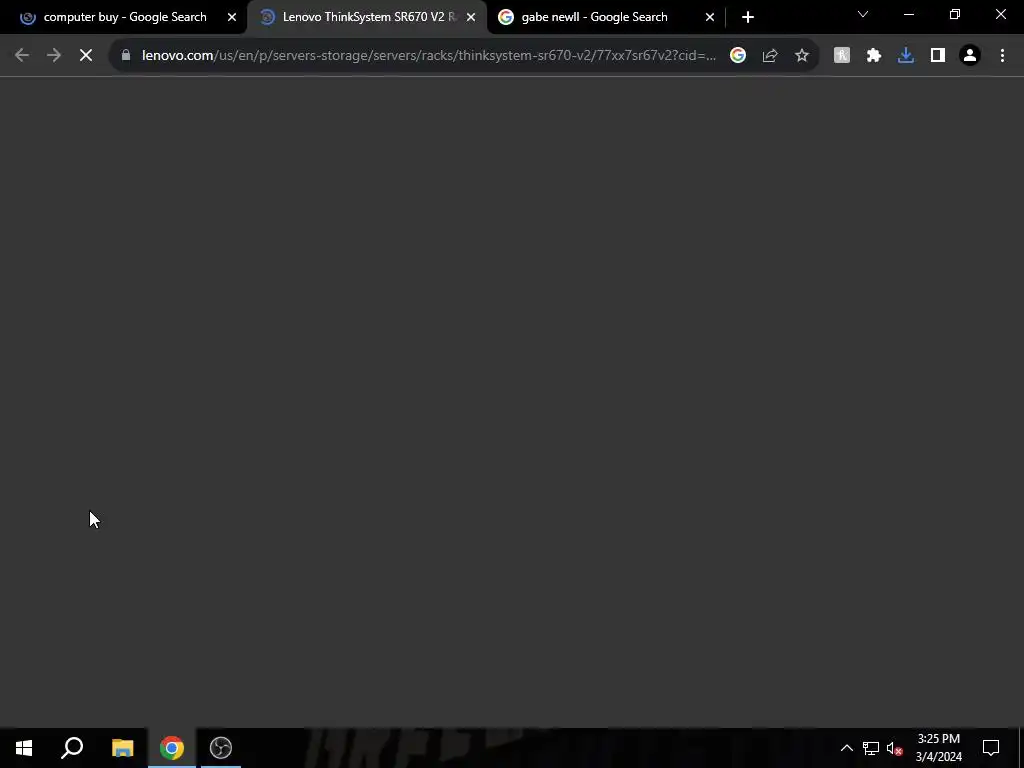Close the 'gabe newll' search tab
The width and height of the screenshot is (1024, 768).
(x=710, y=17)
